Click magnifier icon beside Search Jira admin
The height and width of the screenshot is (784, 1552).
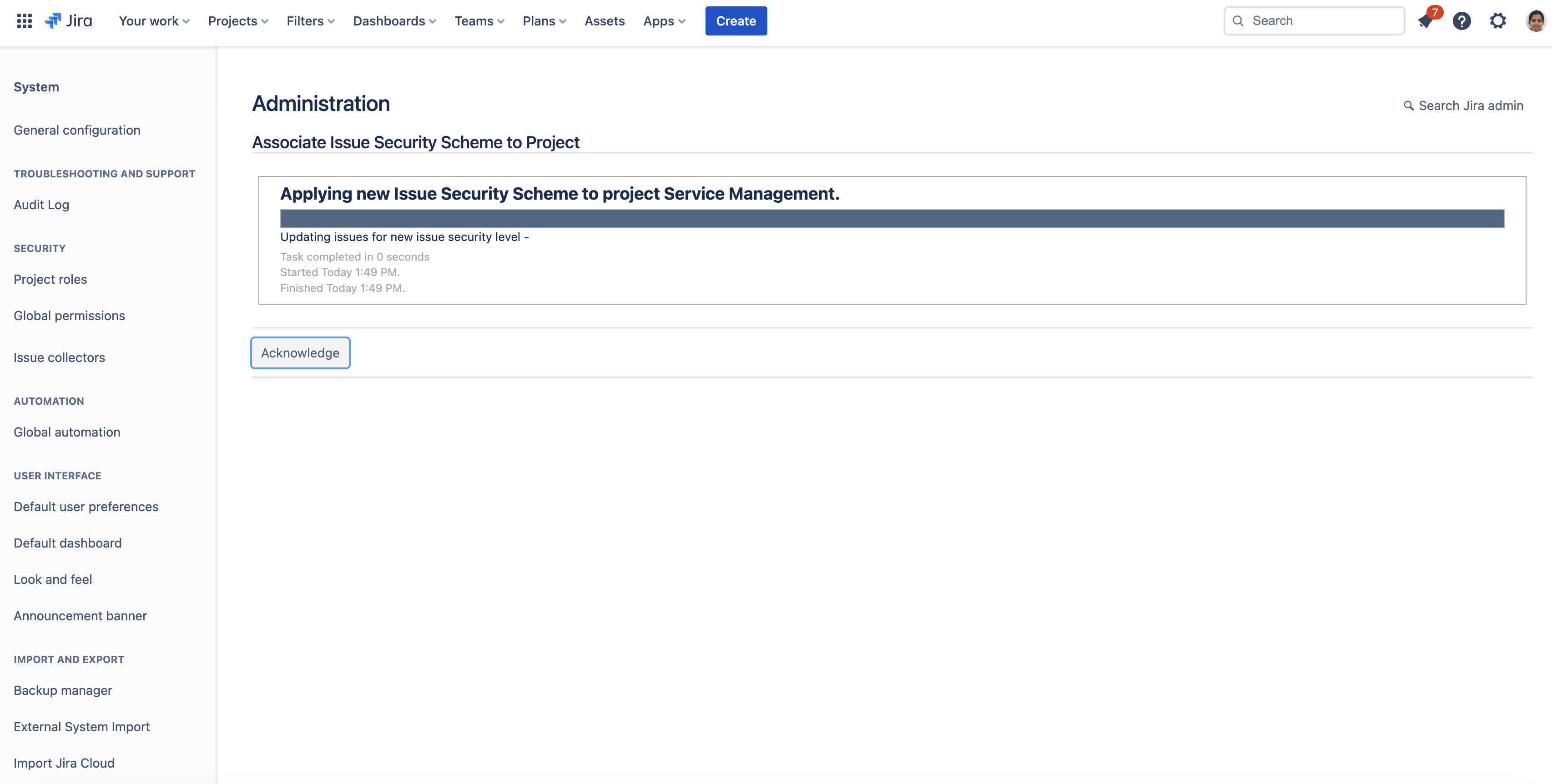click(x=1409, y=106)
